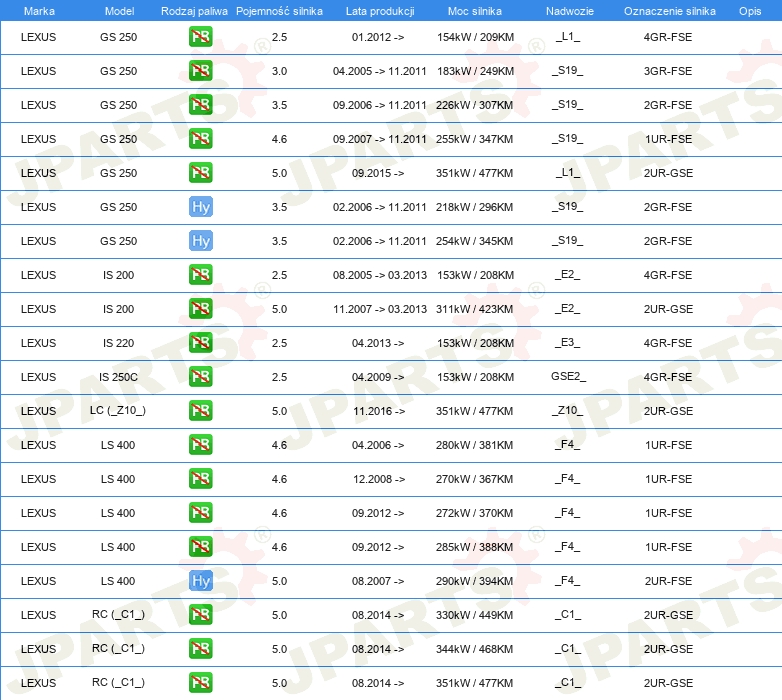Click the petrol fuel icon in IS 250C row
The width and height of the screenshot is (782, 700).
(201, 377)
